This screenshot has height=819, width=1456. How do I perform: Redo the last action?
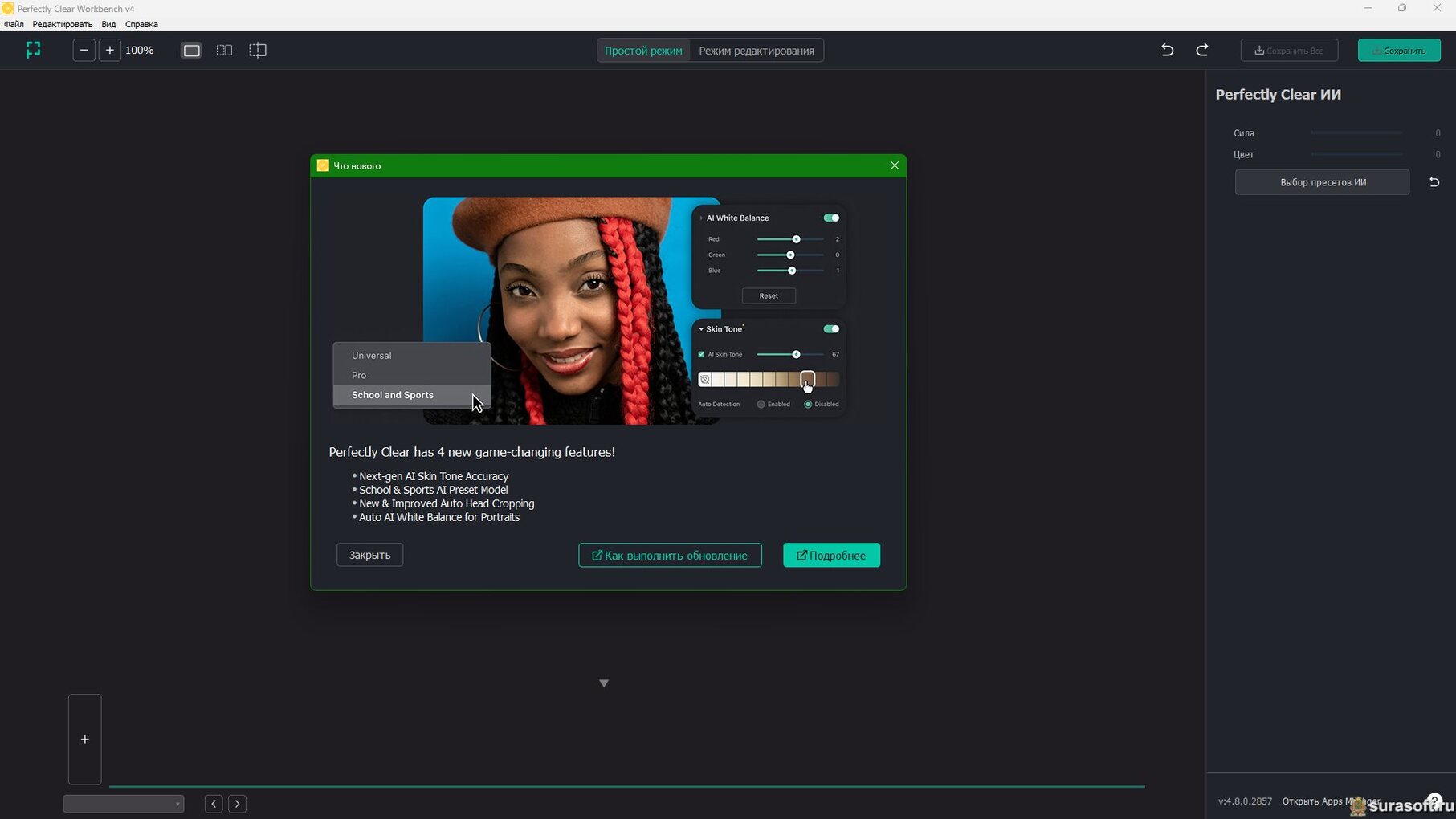(1202, 50)
